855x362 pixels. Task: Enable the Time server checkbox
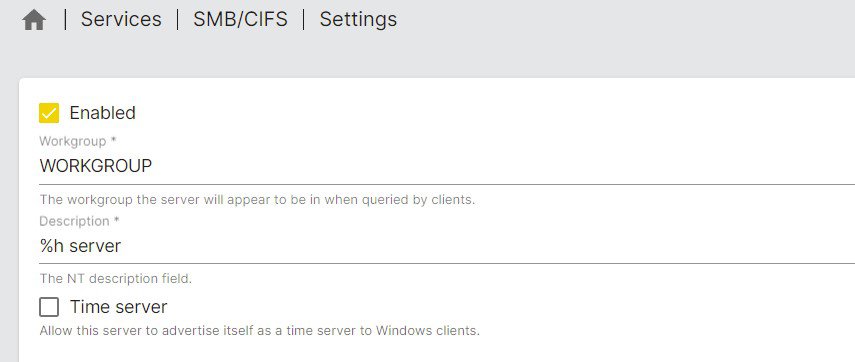49,307
